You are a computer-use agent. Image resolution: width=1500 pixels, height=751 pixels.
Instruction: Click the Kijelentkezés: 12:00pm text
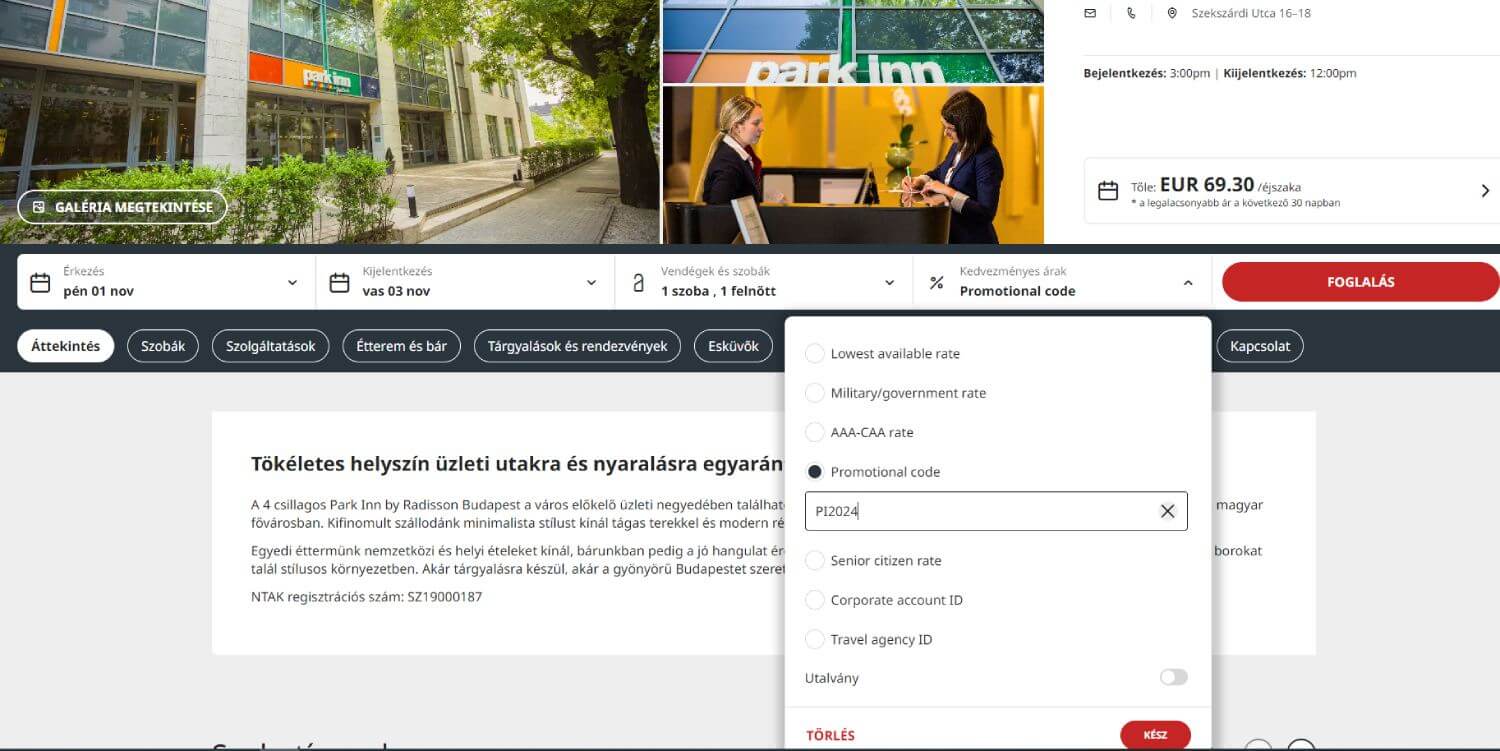[x=1289, y=73]
